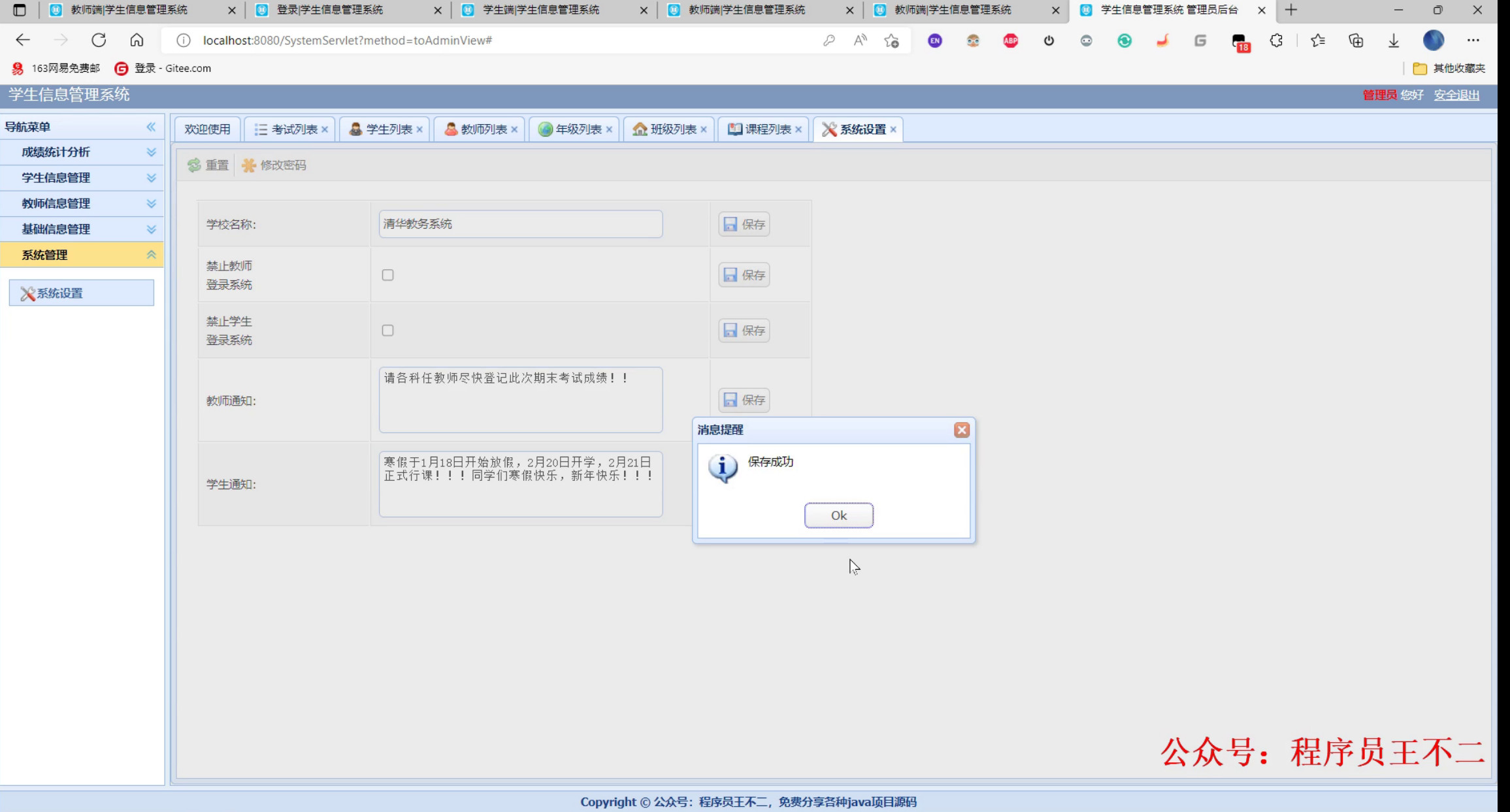Click the 修改密码 change-password icon

[x=249, y=165]
